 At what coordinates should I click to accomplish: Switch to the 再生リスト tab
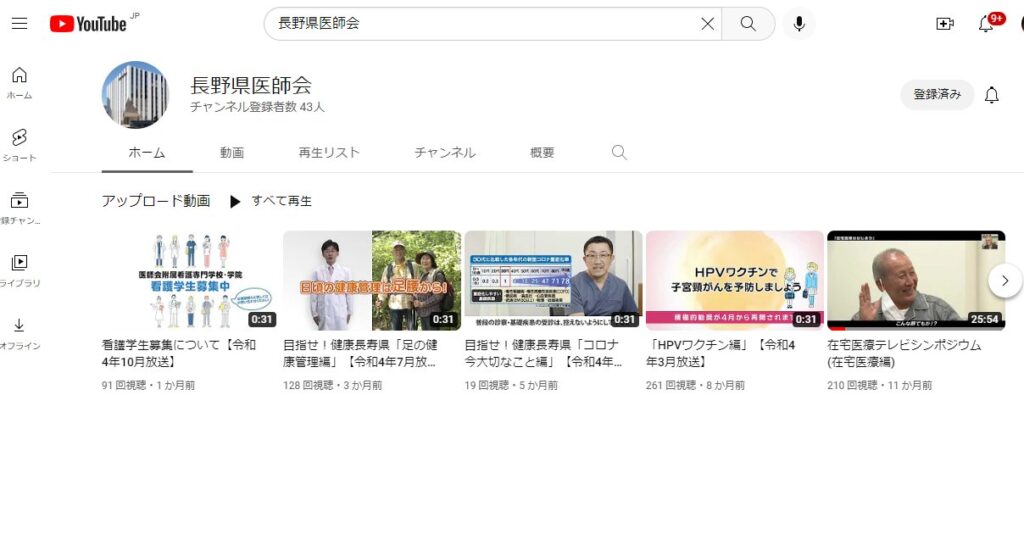[329, 153]
